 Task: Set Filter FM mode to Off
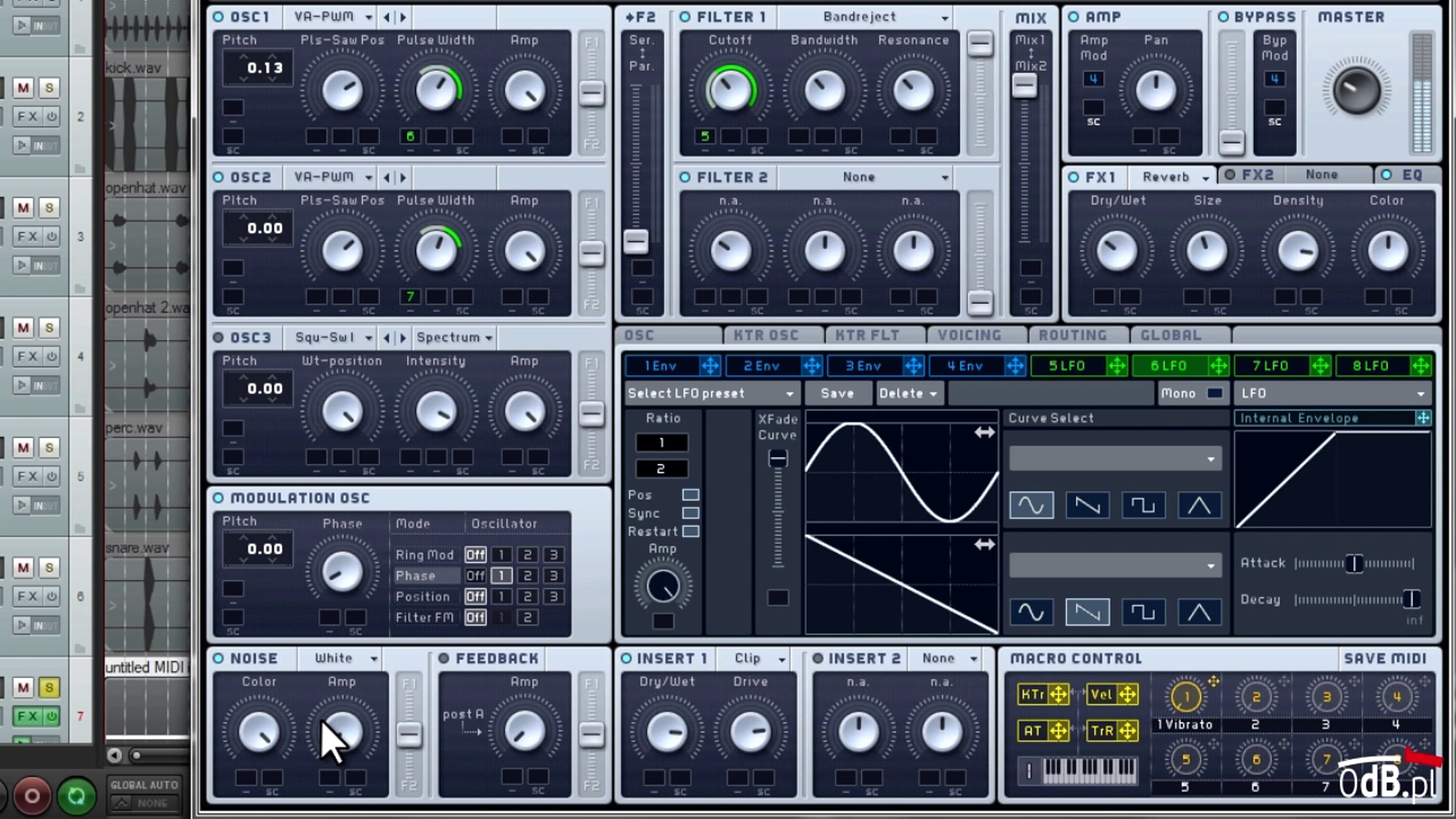pyautogui.click(x=476, y=618)
